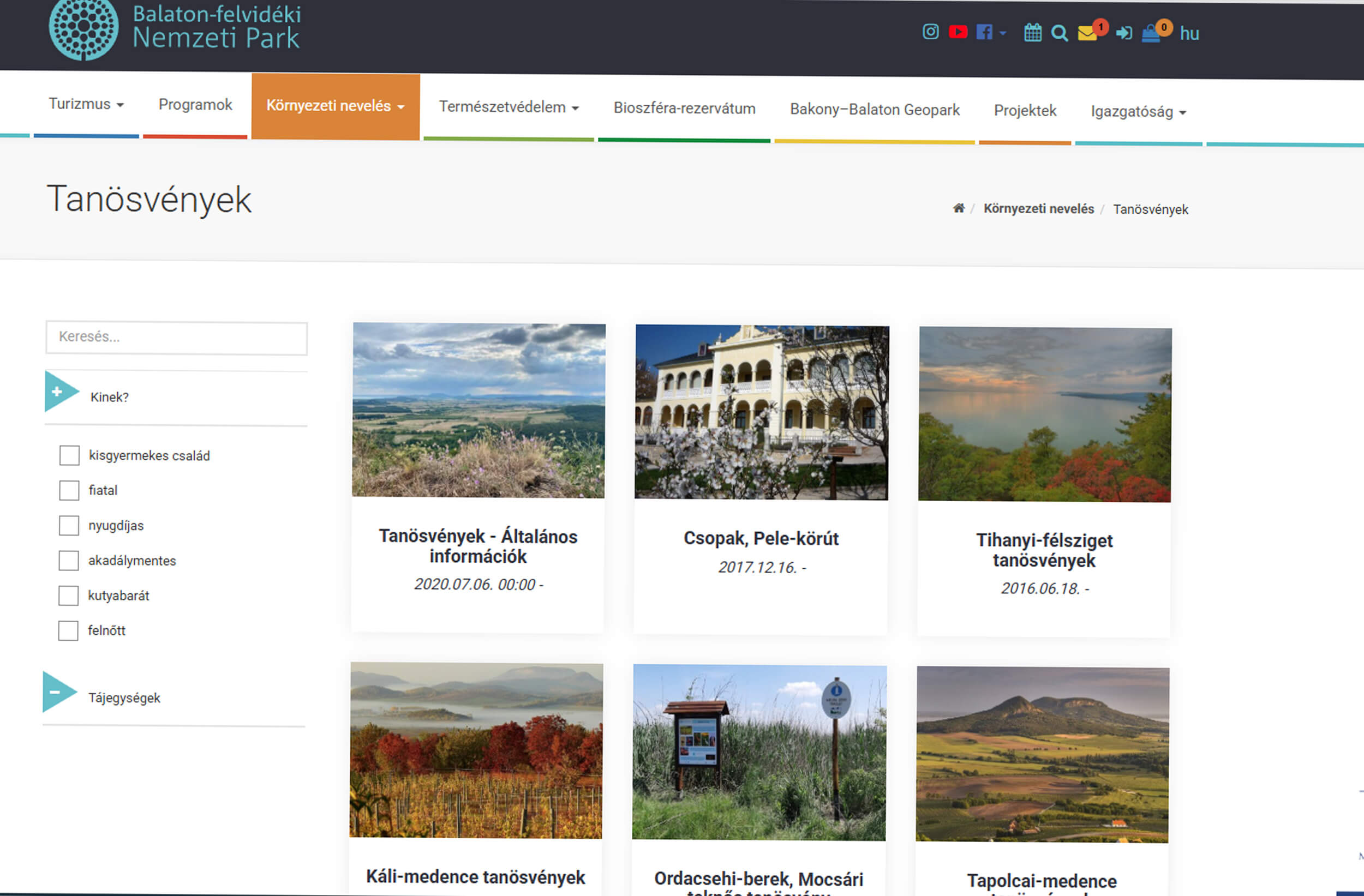Go to Bakony–Balaton Geopark menu item
The width and height of the screenshot is (1364, 896).
pos(874,110)
